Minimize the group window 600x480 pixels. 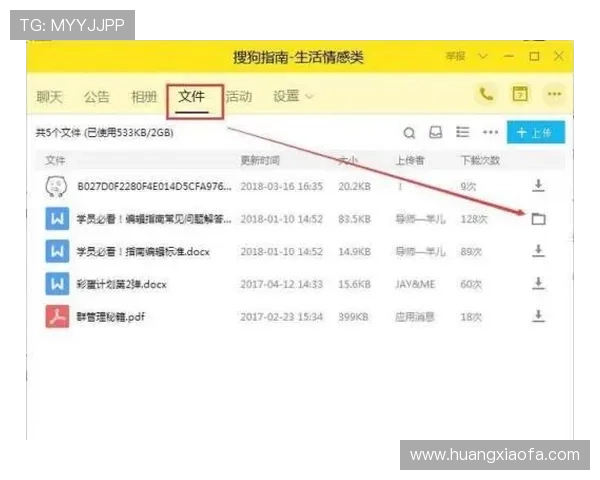pyautogui.click(x=509, y=56)
